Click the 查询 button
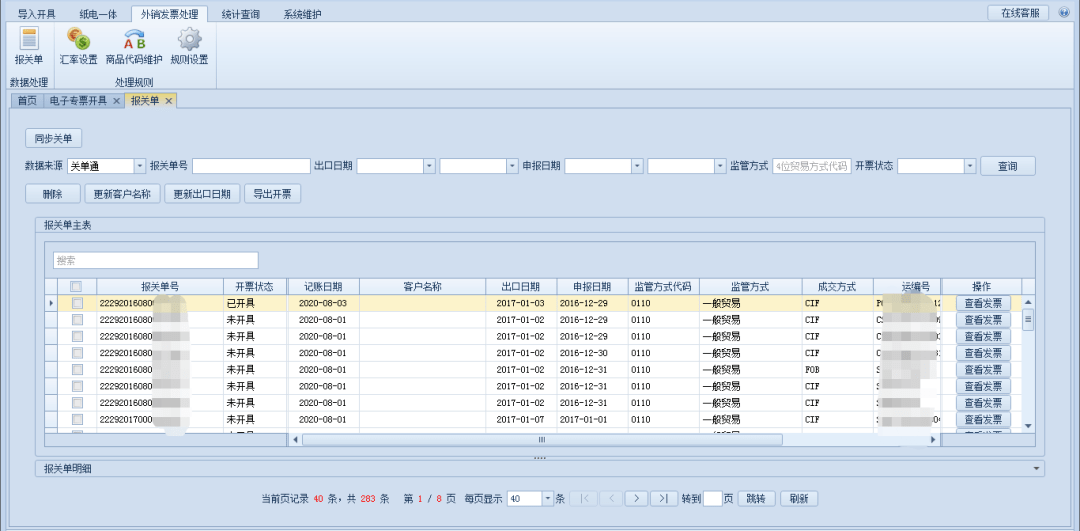 (1008, 166)
